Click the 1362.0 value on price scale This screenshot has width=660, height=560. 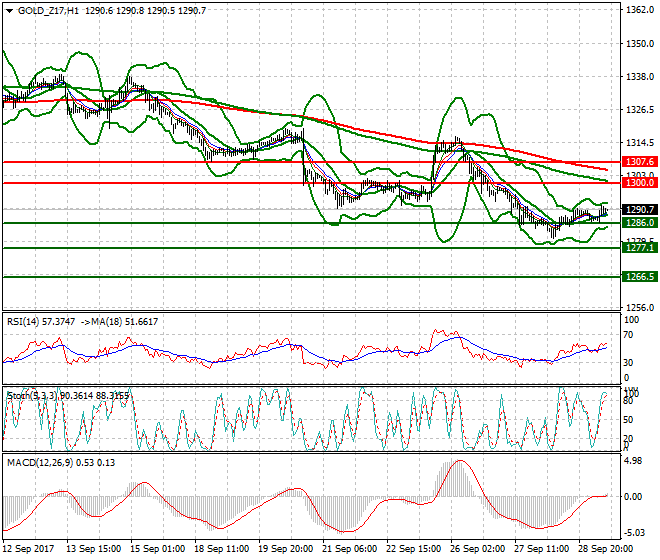[x=638, y=10]
